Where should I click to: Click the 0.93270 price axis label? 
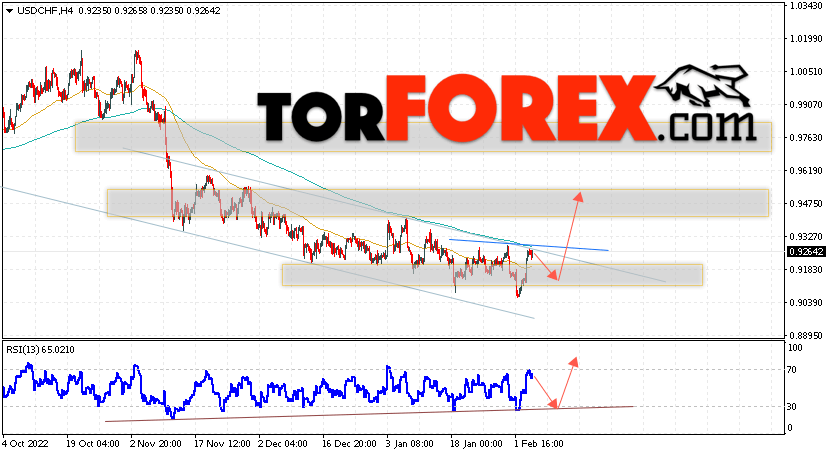point(806,236)
